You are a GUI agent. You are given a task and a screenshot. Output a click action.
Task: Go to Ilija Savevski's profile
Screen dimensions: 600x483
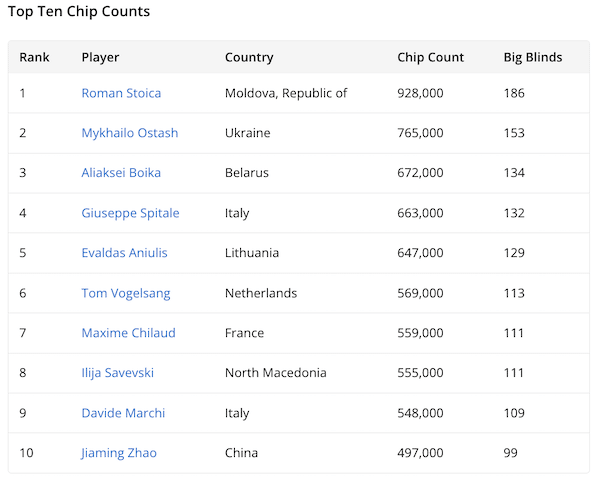coord(118,373)
